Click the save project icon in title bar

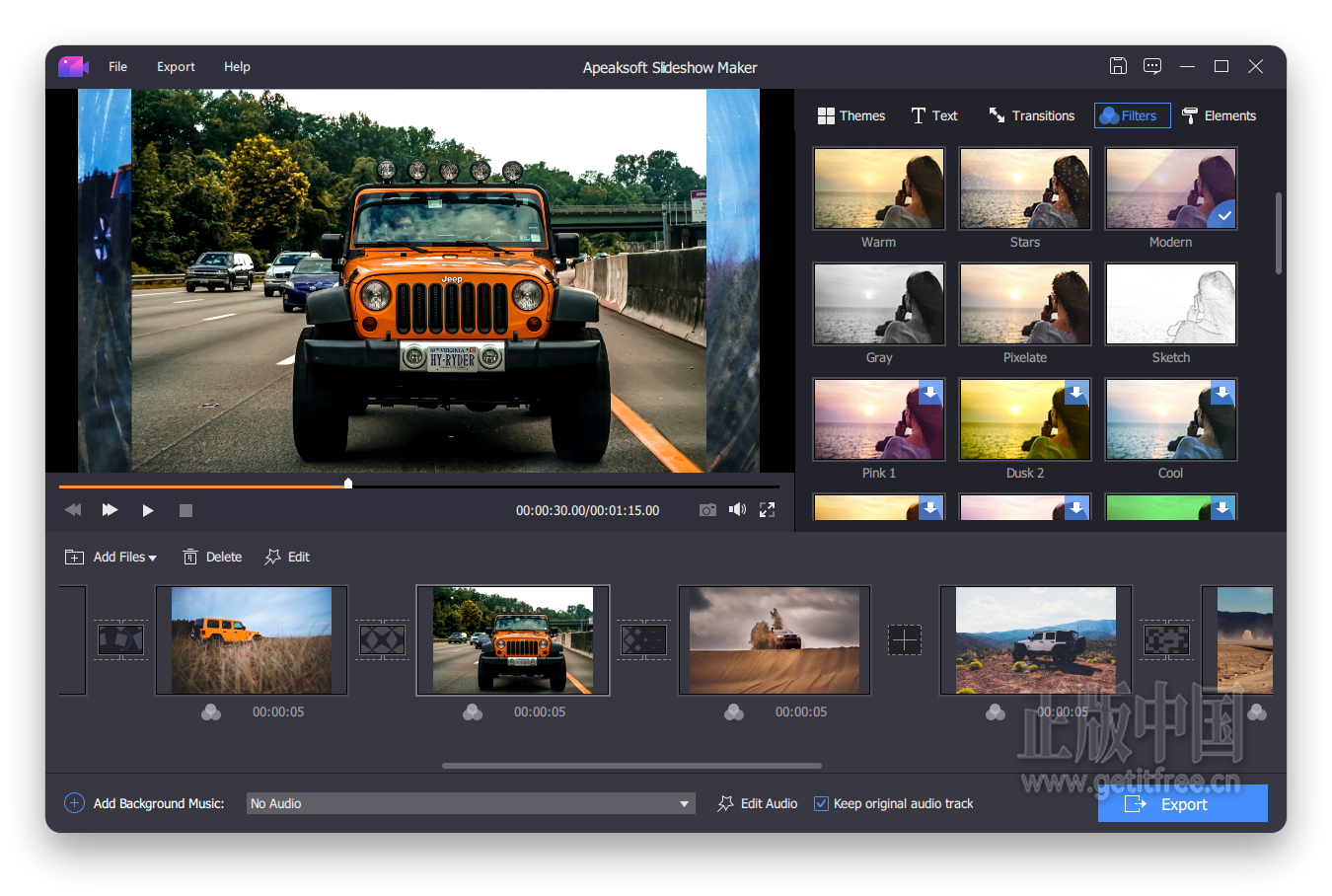1118,66
